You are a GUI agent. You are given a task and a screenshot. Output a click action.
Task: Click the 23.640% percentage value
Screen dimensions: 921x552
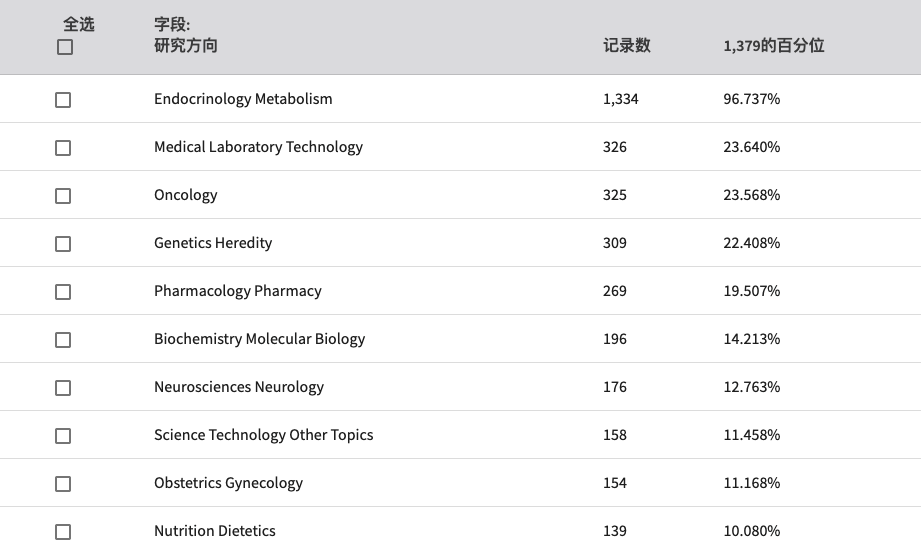click(751, 147)
